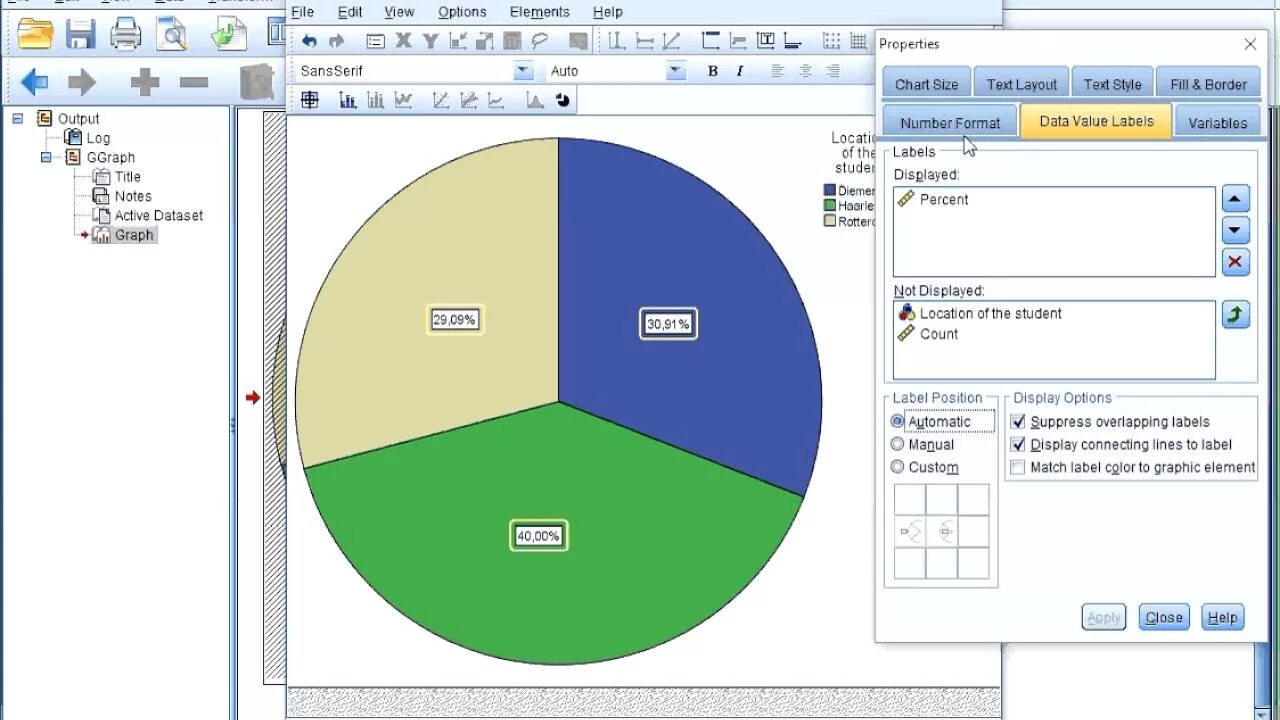
Task: Select the Log item in output tree
Action: [98, 138]
